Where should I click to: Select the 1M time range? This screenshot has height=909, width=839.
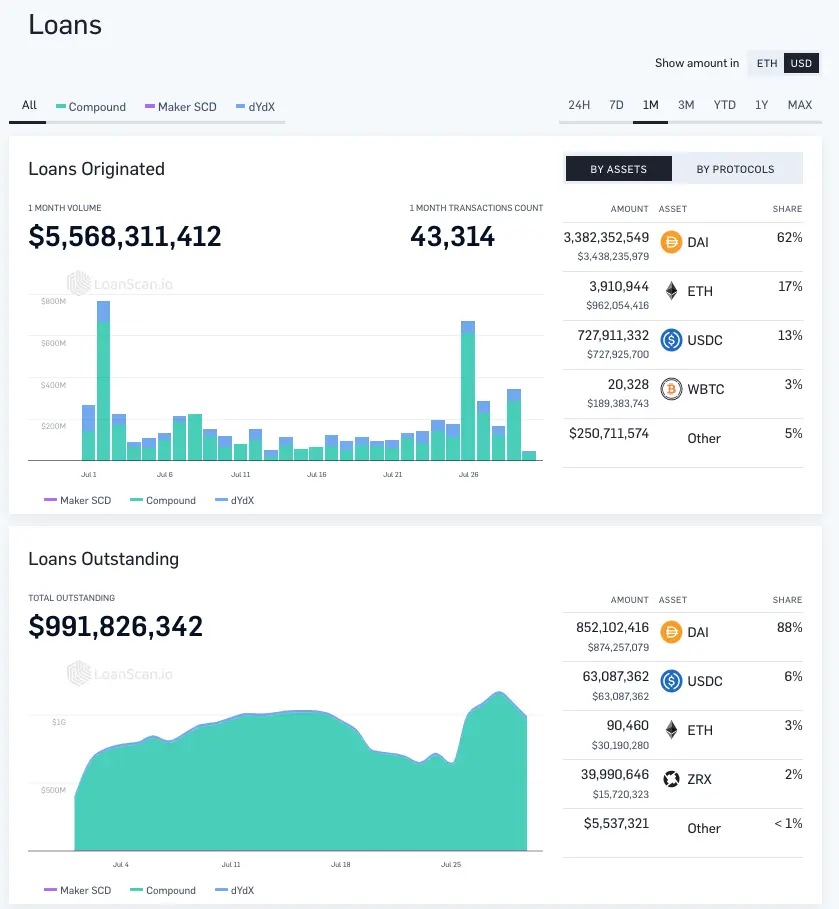(x=651, y=105)
